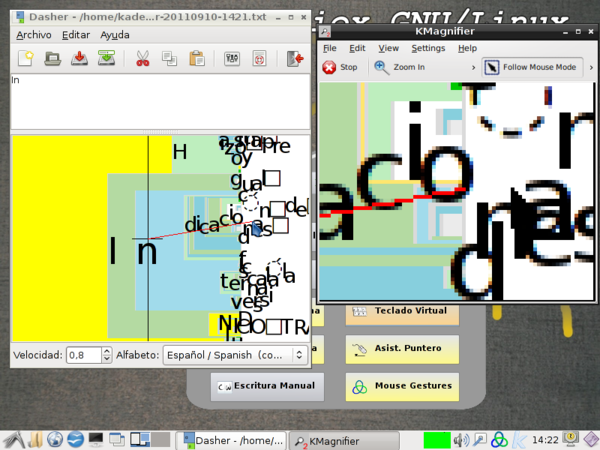Screen dimensions: 600x450
Task: Click purple diamond tray icon
Action: coord(591,439)
